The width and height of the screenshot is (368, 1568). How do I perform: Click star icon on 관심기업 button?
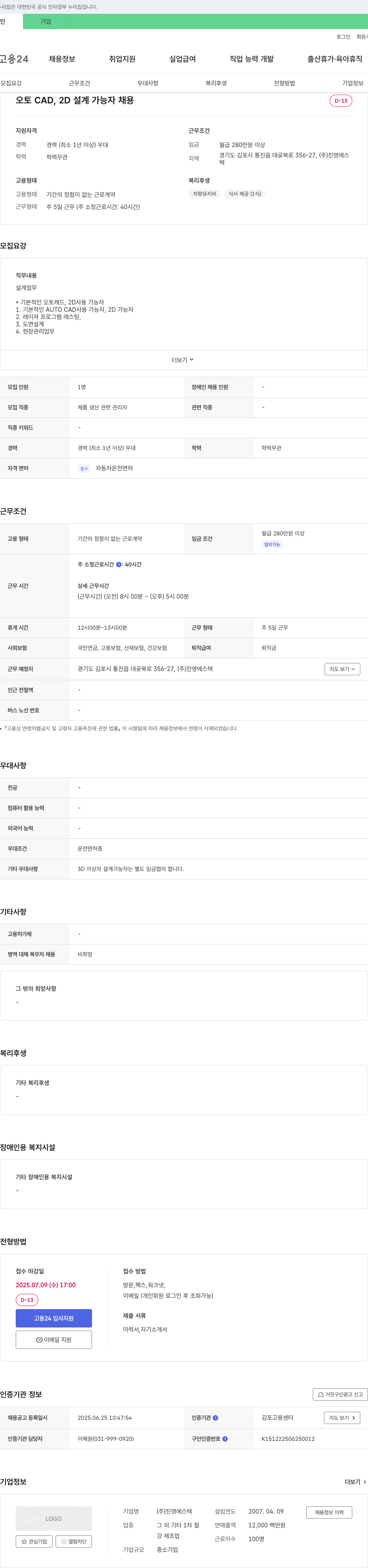tap(25, 1542)
